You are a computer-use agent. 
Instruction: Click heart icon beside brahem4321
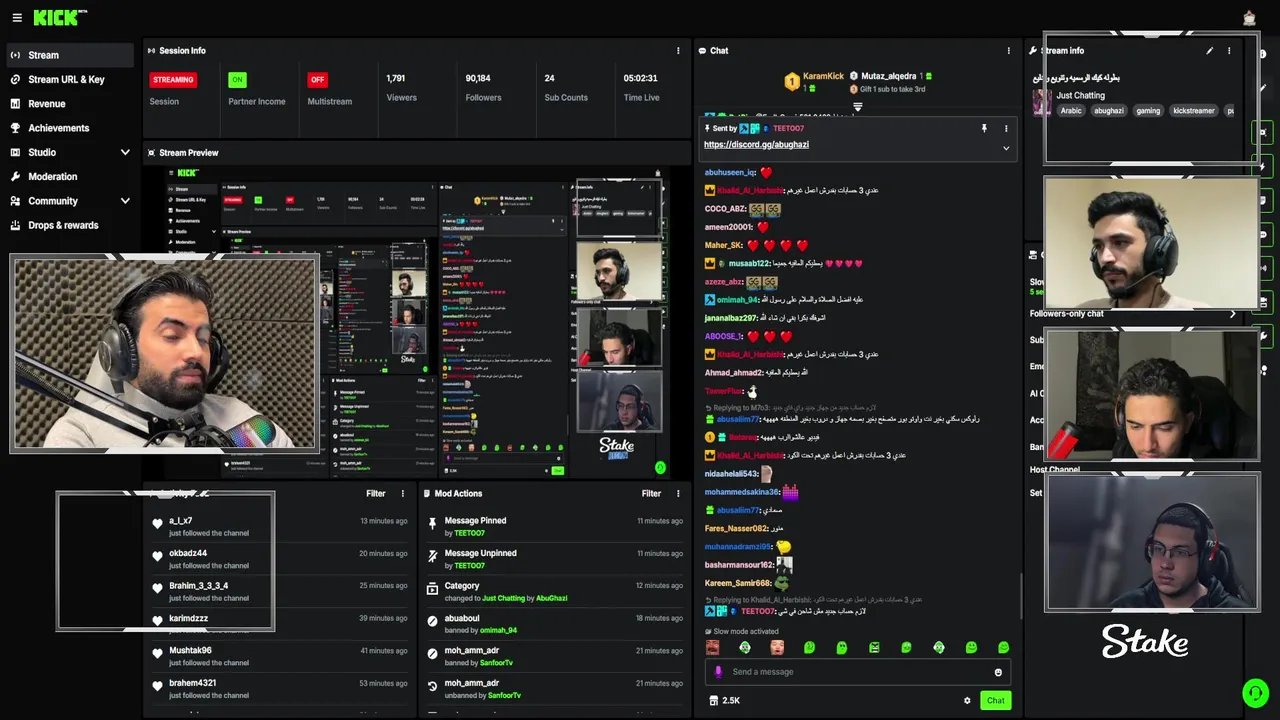157,686
